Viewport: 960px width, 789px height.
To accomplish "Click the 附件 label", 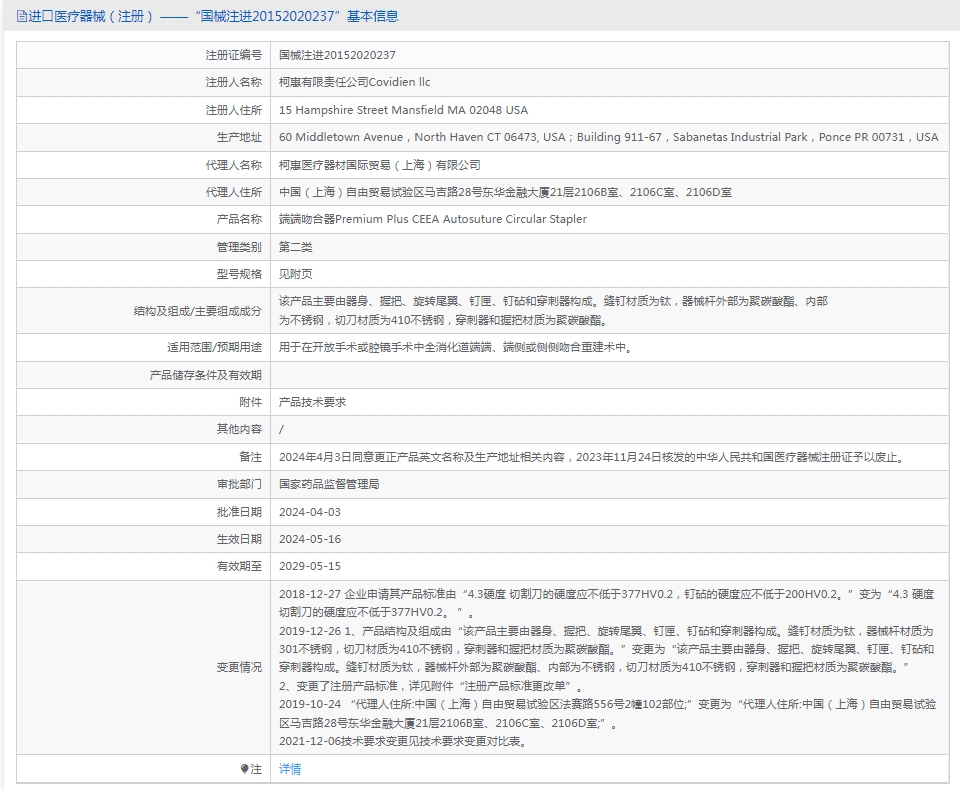I will [250, 402].
